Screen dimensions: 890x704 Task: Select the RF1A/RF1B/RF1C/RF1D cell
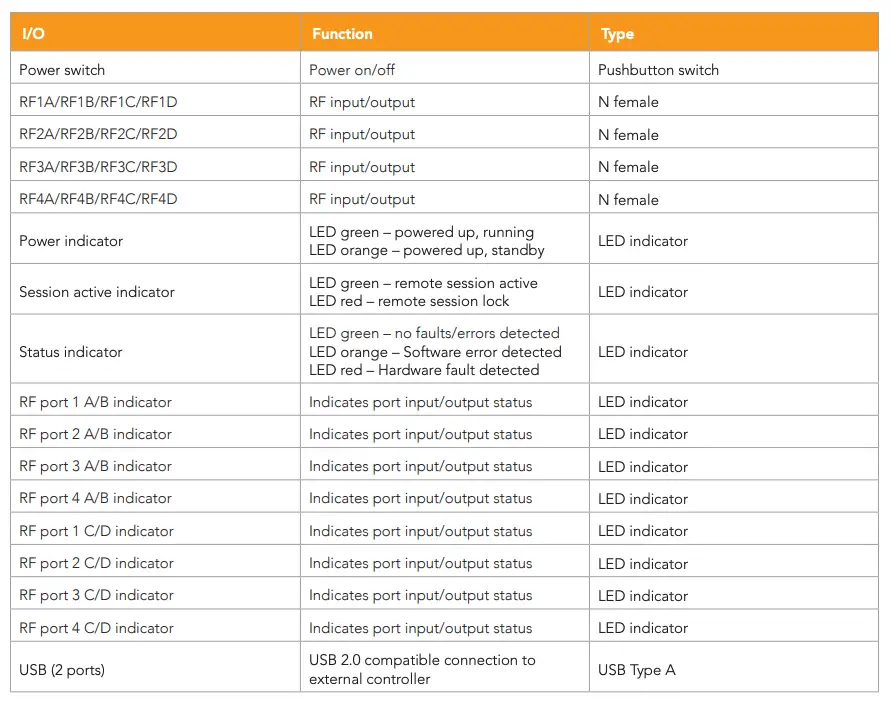(x=98, y=102)
